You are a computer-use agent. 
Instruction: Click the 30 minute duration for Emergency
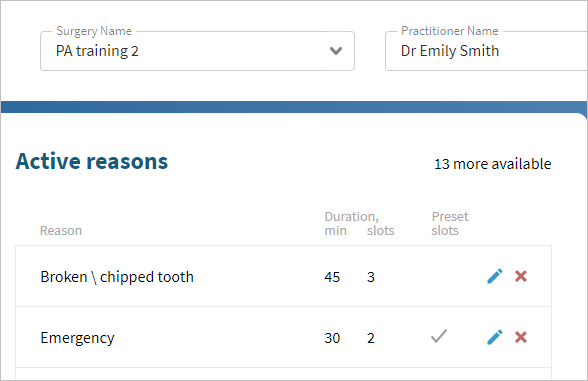(x=332, y=338)
